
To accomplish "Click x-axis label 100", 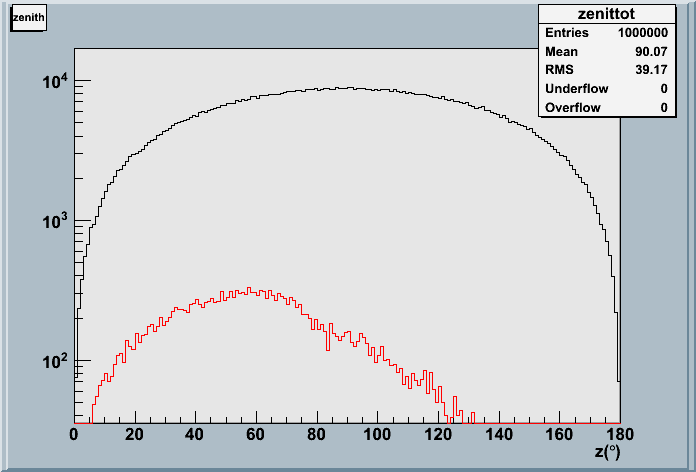I will [x=377, y=434].
